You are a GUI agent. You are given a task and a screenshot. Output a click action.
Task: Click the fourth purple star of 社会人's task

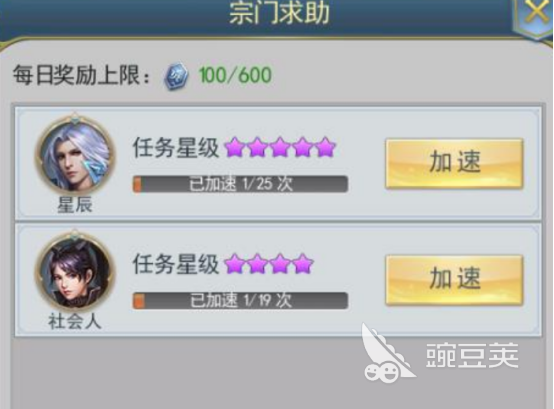303,264
